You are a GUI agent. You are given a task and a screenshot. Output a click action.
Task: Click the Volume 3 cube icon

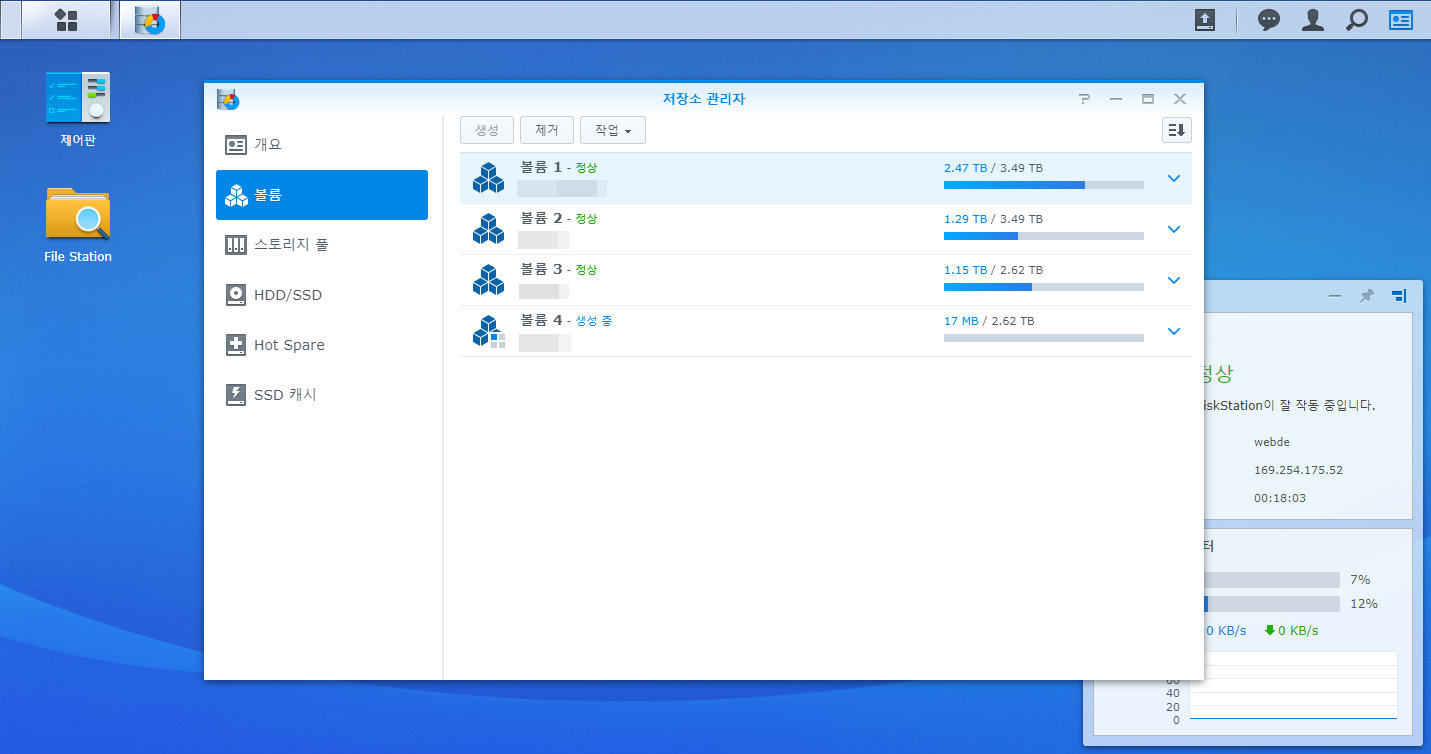click(x=488, y=280)
